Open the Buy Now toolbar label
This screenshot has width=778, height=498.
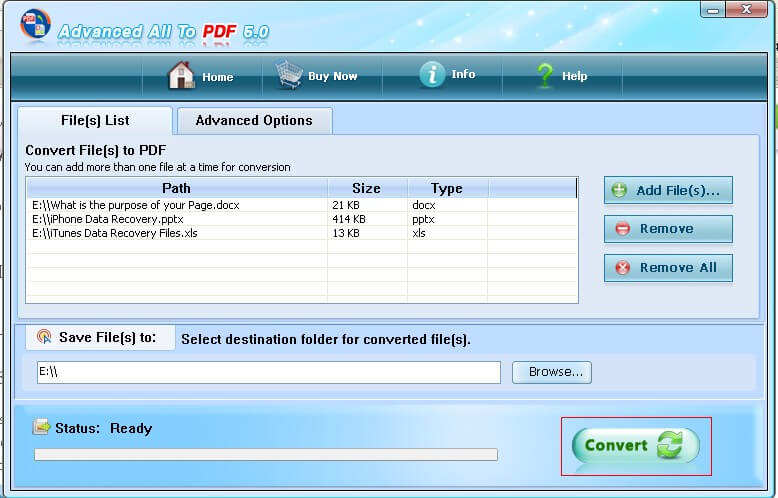pyautogui.click(x=332, y=76)
